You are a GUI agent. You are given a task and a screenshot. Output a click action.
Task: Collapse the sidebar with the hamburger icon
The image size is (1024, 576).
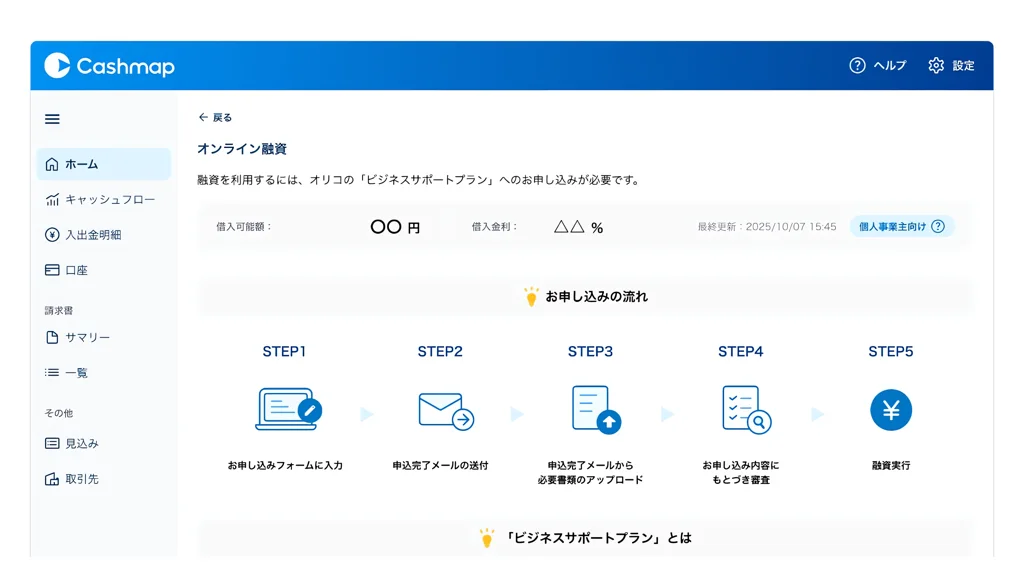[x=52, y=119]
